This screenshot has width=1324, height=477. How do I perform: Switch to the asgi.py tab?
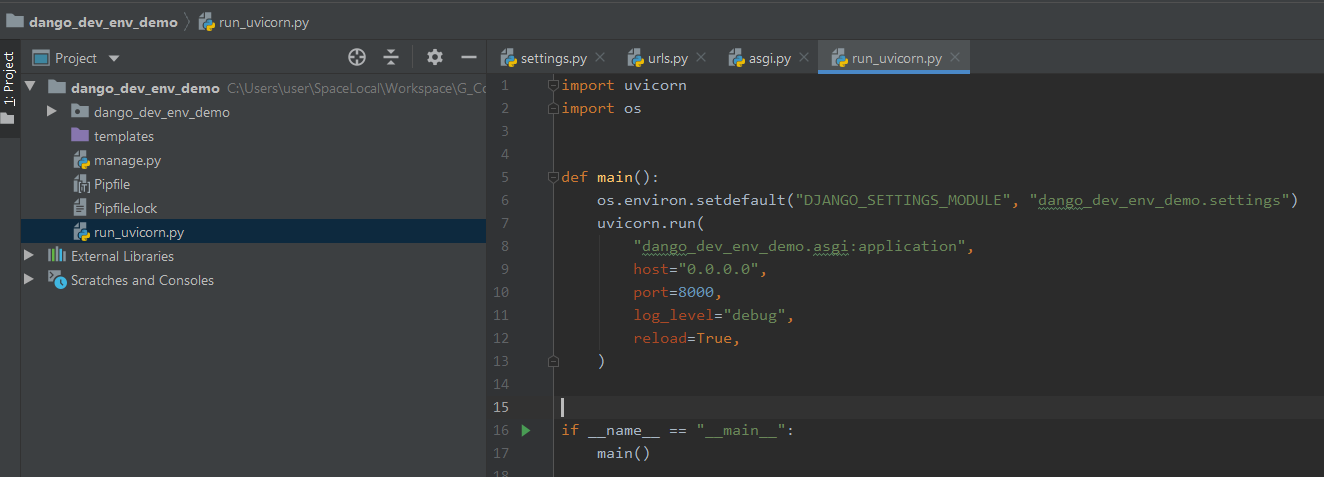(770, 57)
